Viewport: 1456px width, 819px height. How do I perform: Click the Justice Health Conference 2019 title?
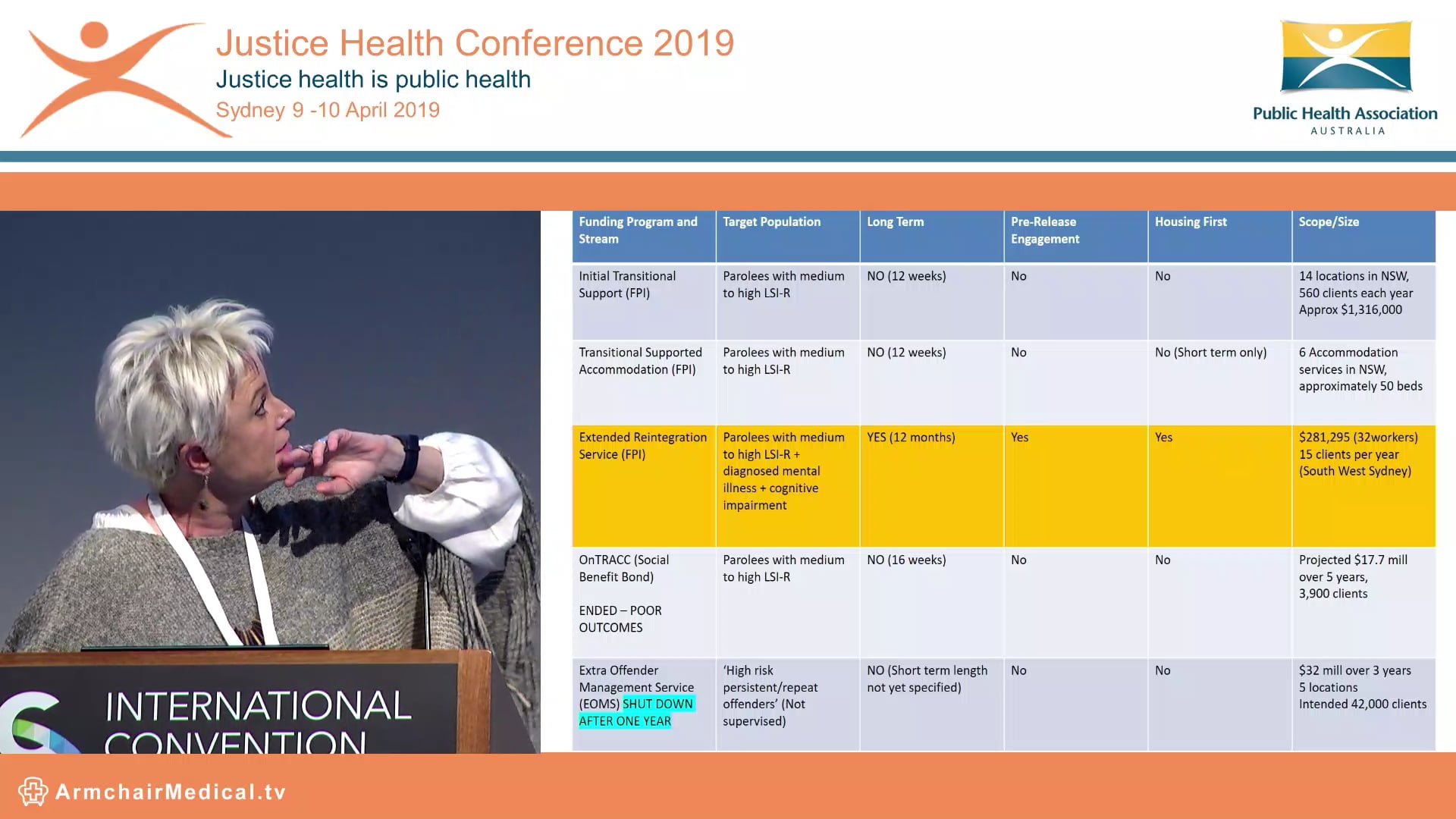click(x=475, y=43)
